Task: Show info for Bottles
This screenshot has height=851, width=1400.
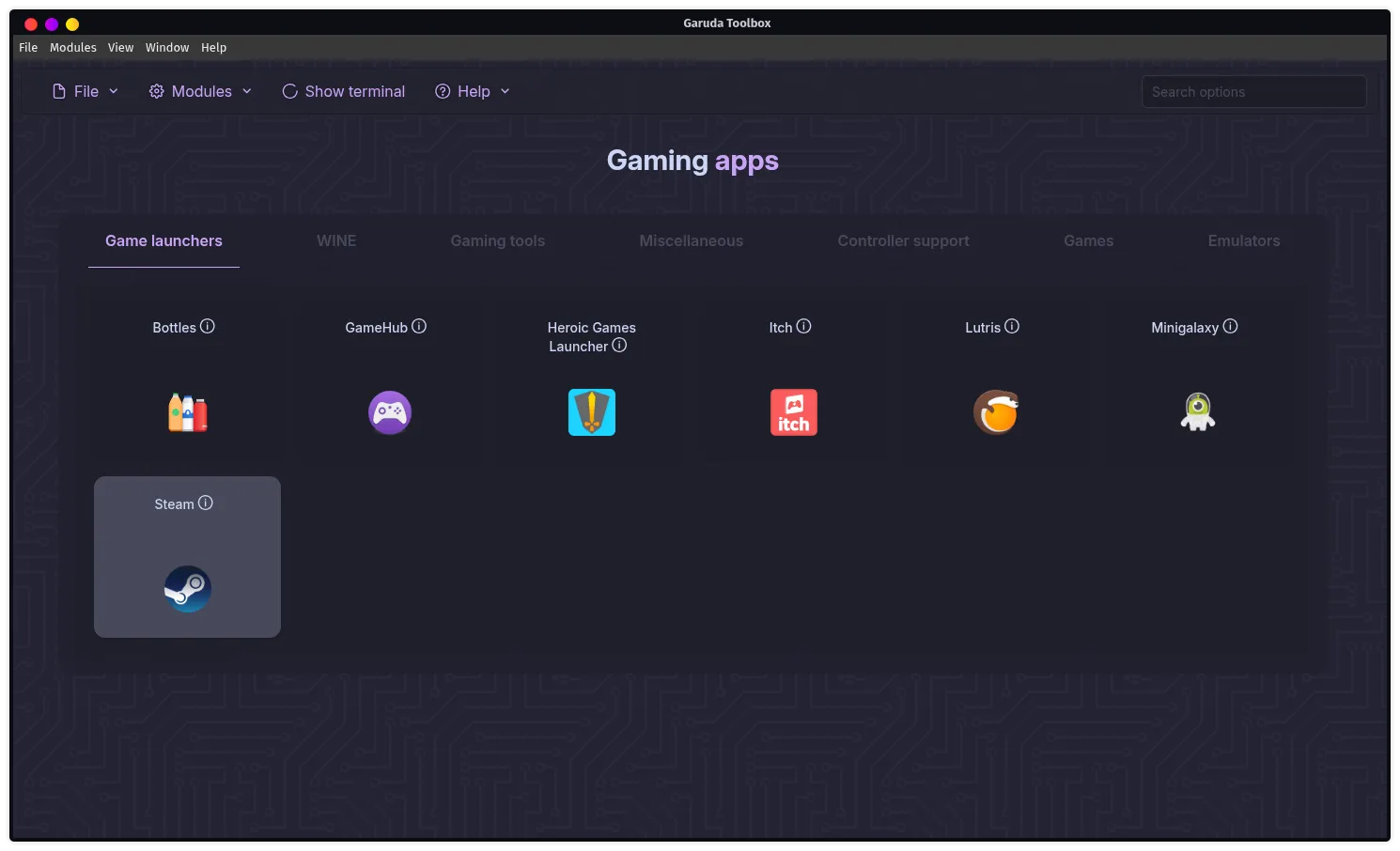Action: 208,326
